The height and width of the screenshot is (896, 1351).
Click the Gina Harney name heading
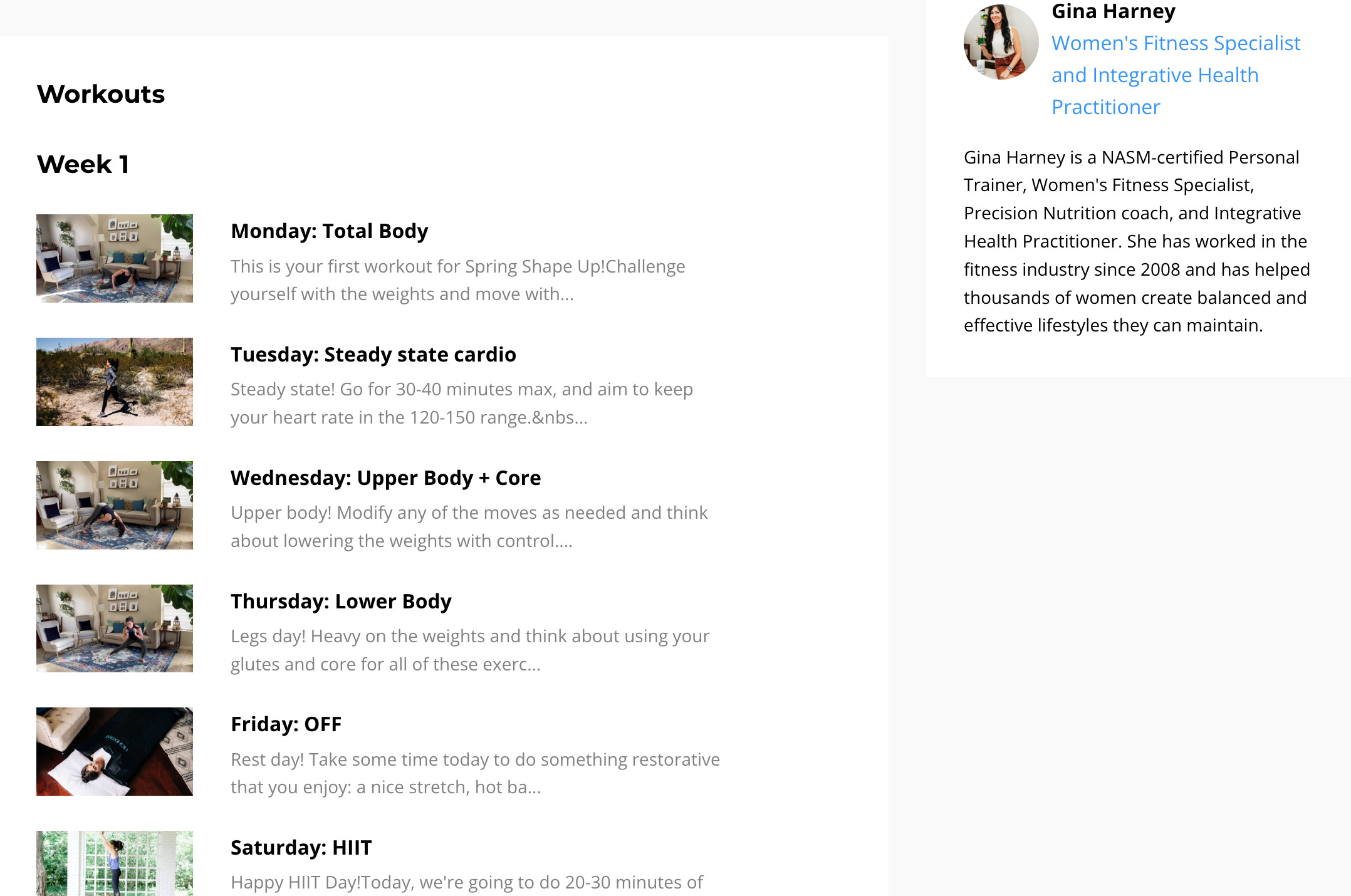(1113, 11)
